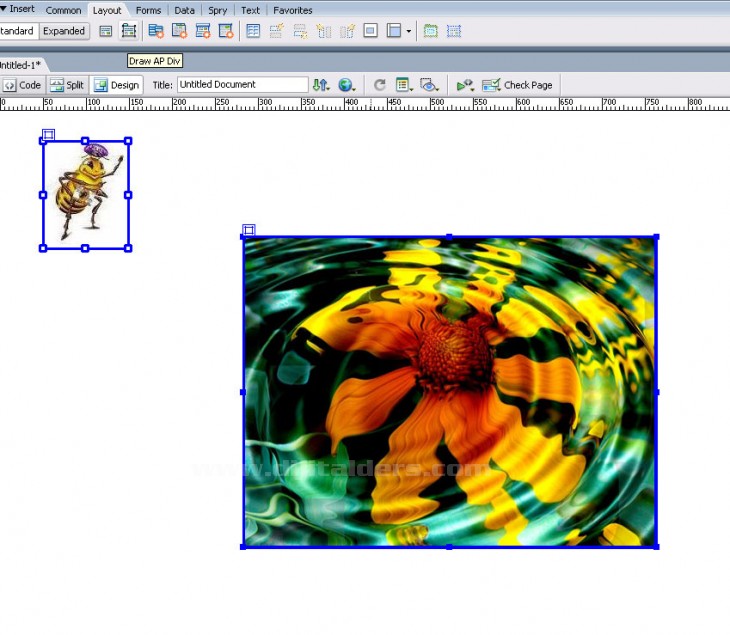The width and height of the screenshot is (730, 635).
Task: Click the bee AP Div selection handle
Action: click(48, 134)
